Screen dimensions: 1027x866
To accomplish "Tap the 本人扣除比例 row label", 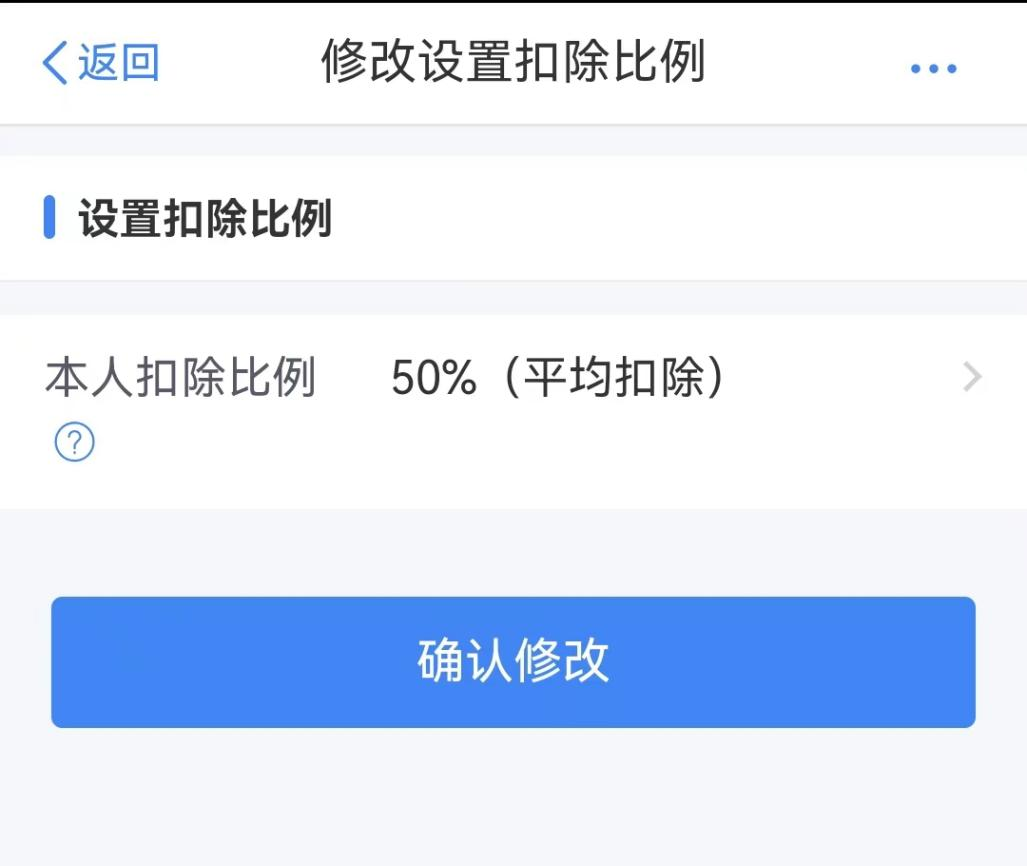I will click(180, 379).
